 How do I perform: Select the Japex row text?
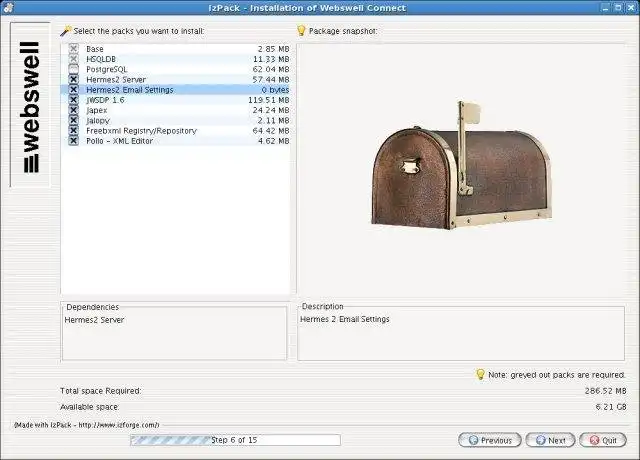[97, 110]
